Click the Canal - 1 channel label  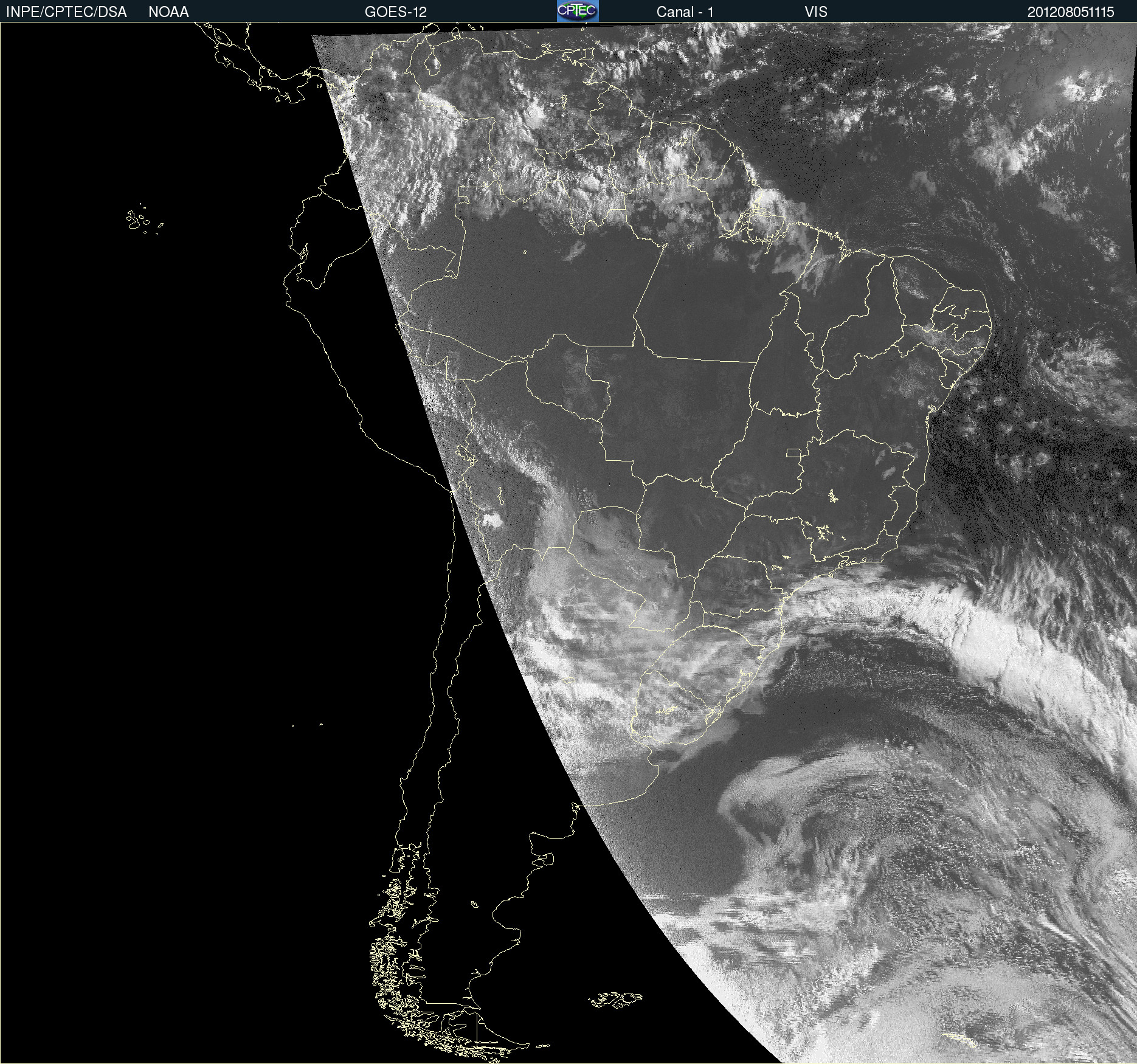(x=685, y=12)
